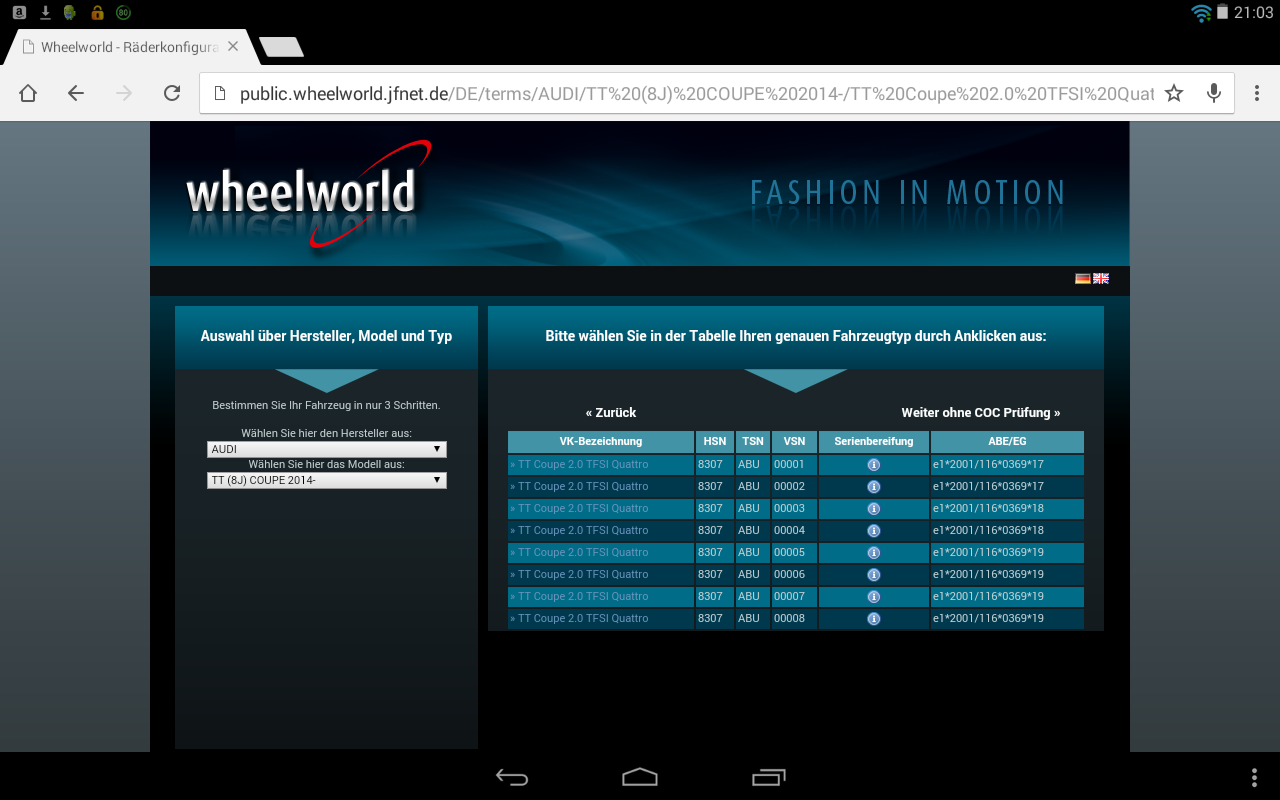
Task: Open Serienbereifung info icon for VSN 00001
Action: [874, 465]
